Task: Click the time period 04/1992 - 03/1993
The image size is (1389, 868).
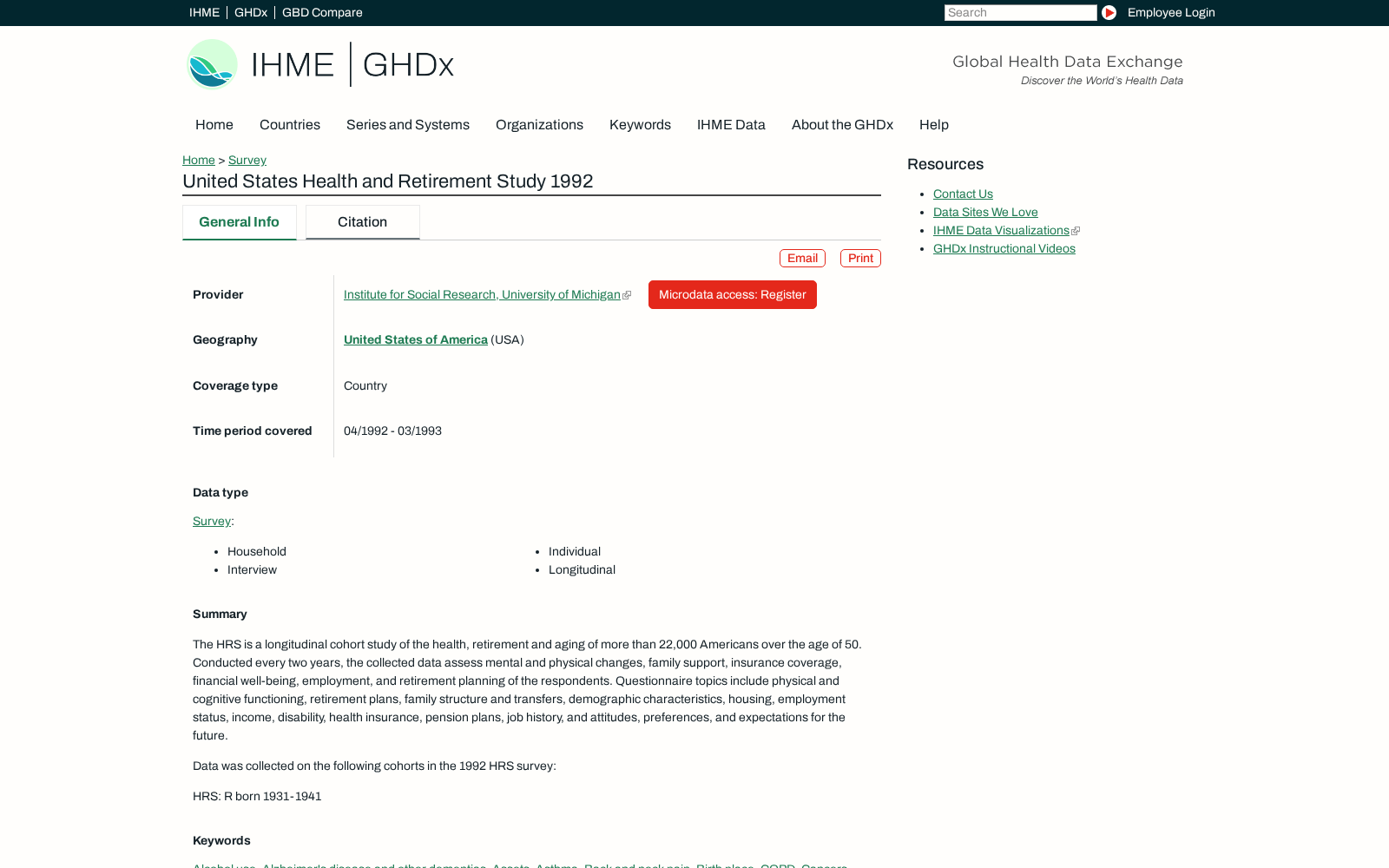Action: (392, 431)
